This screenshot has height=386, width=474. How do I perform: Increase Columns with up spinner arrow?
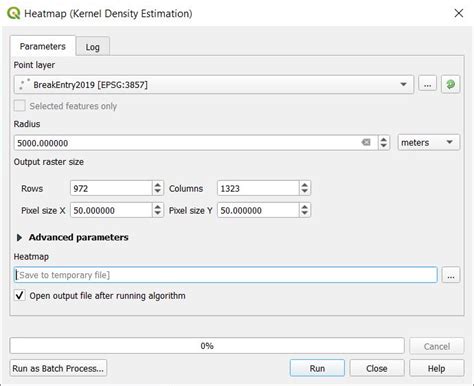tap(304, 185)
